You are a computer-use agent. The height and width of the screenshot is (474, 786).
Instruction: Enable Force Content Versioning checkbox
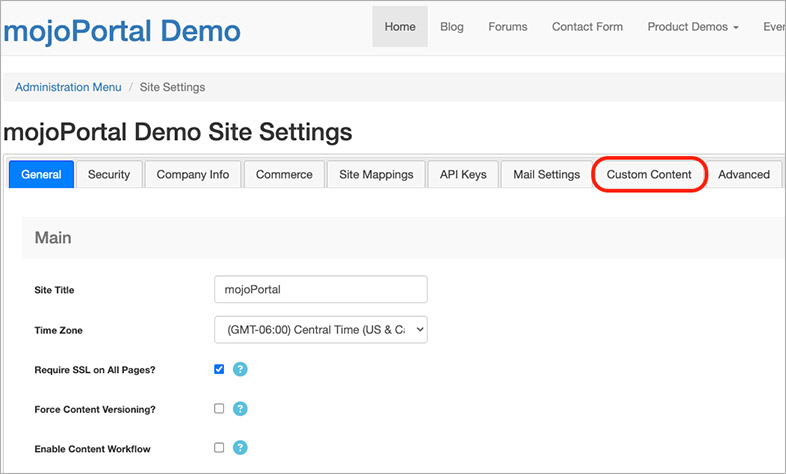[219, 408]
